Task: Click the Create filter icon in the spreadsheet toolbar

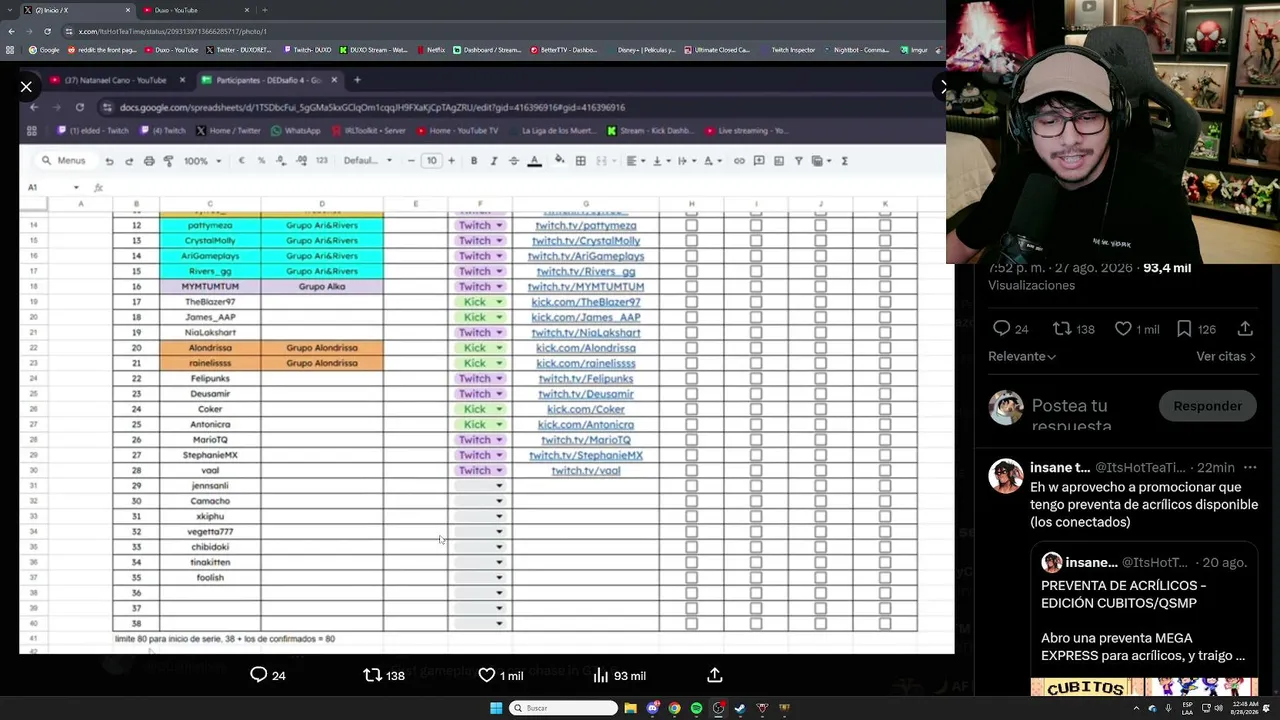Action: [x=798, y=160]
